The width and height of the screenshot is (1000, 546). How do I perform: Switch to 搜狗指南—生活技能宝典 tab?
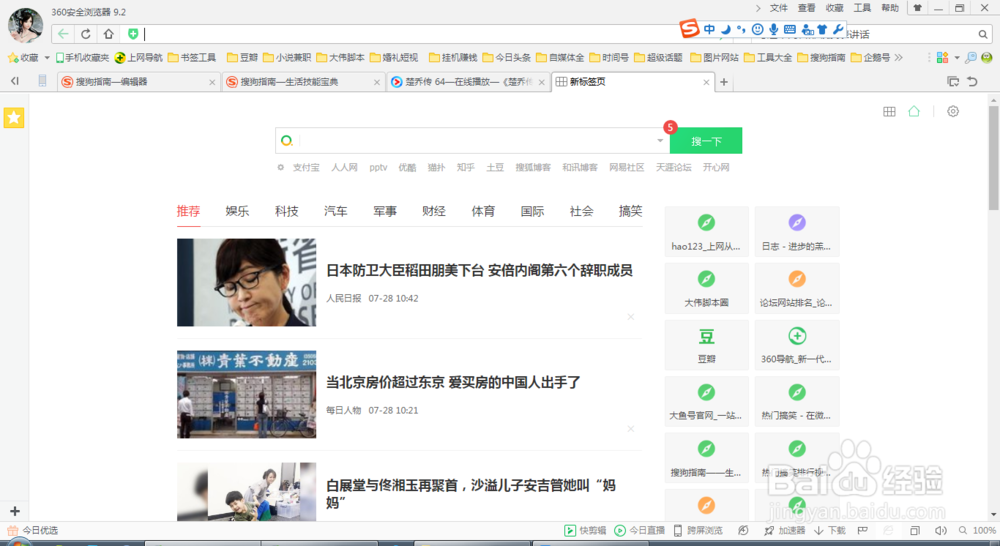303,82
